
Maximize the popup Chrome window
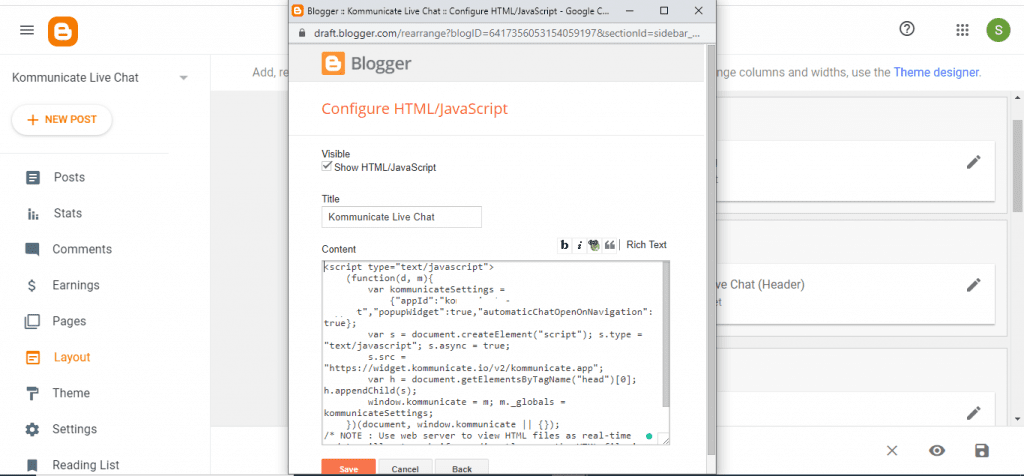point(664,10)
